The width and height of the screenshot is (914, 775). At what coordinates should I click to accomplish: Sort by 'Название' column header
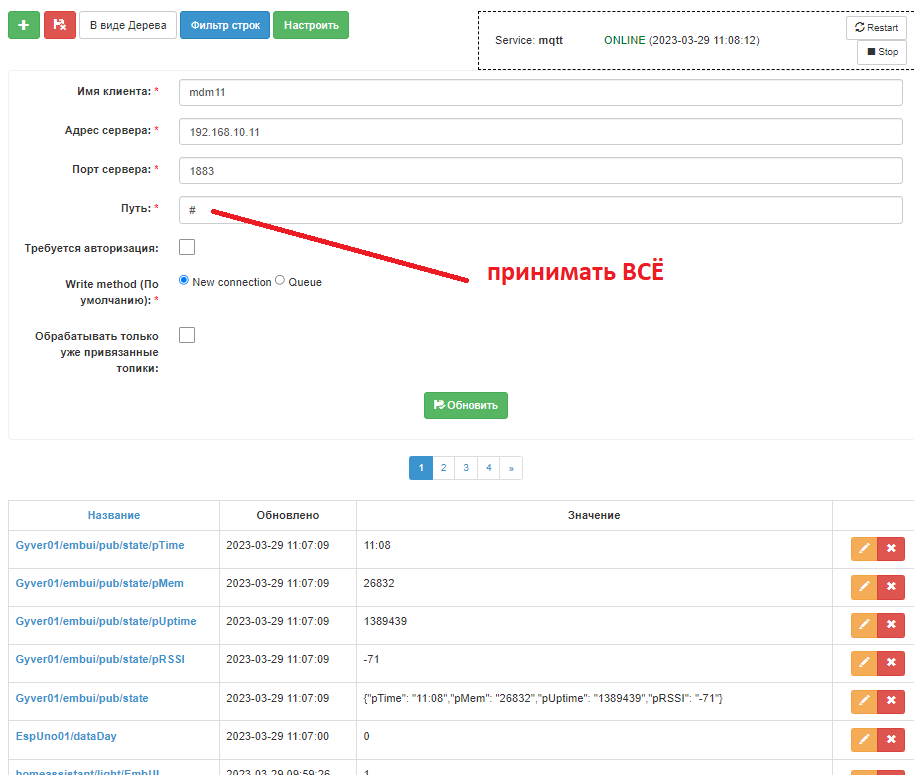coord(114,515)
